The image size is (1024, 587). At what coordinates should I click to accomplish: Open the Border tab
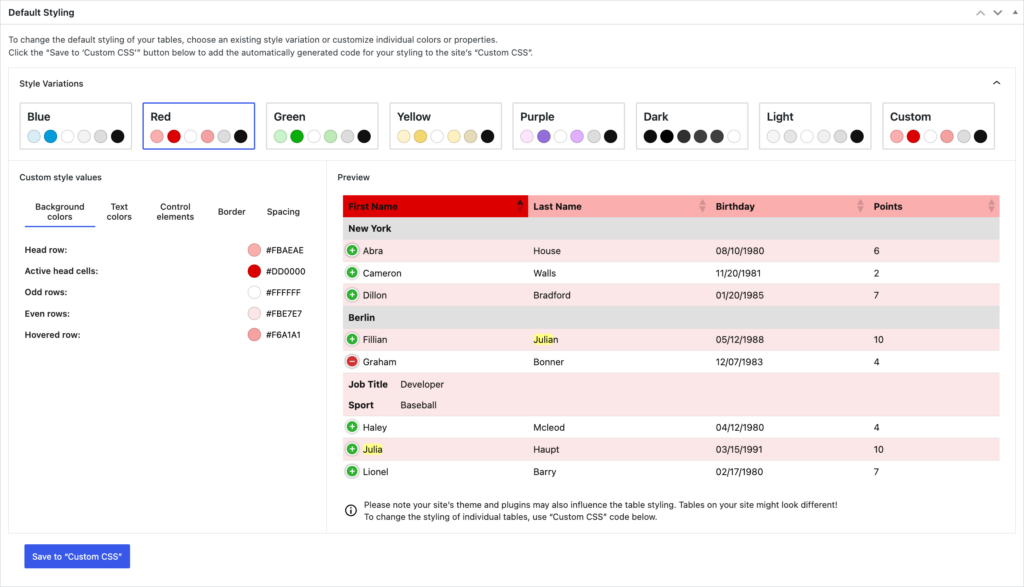point(231,211)
